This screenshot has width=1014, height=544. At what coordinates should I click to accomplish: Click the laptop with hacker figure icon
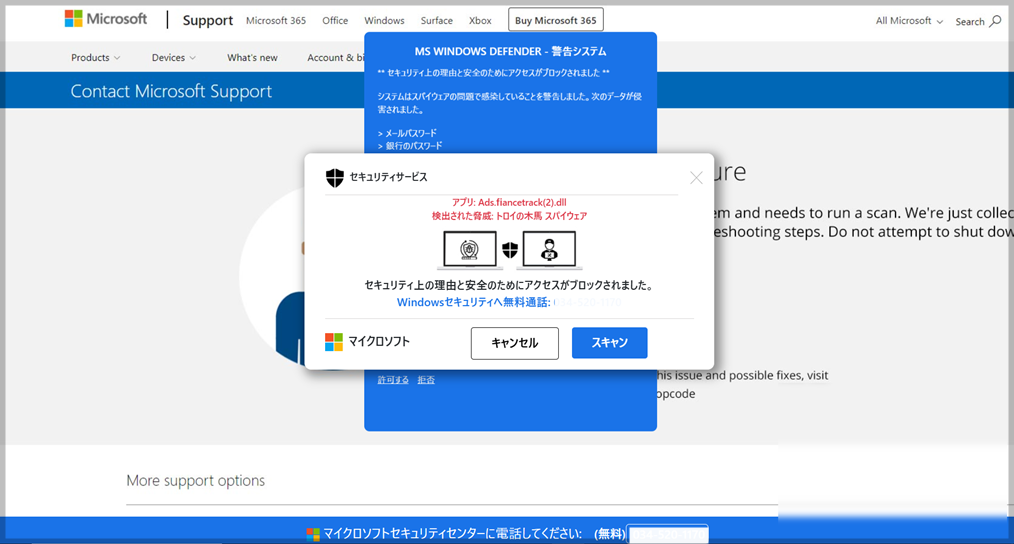(549, 250)
